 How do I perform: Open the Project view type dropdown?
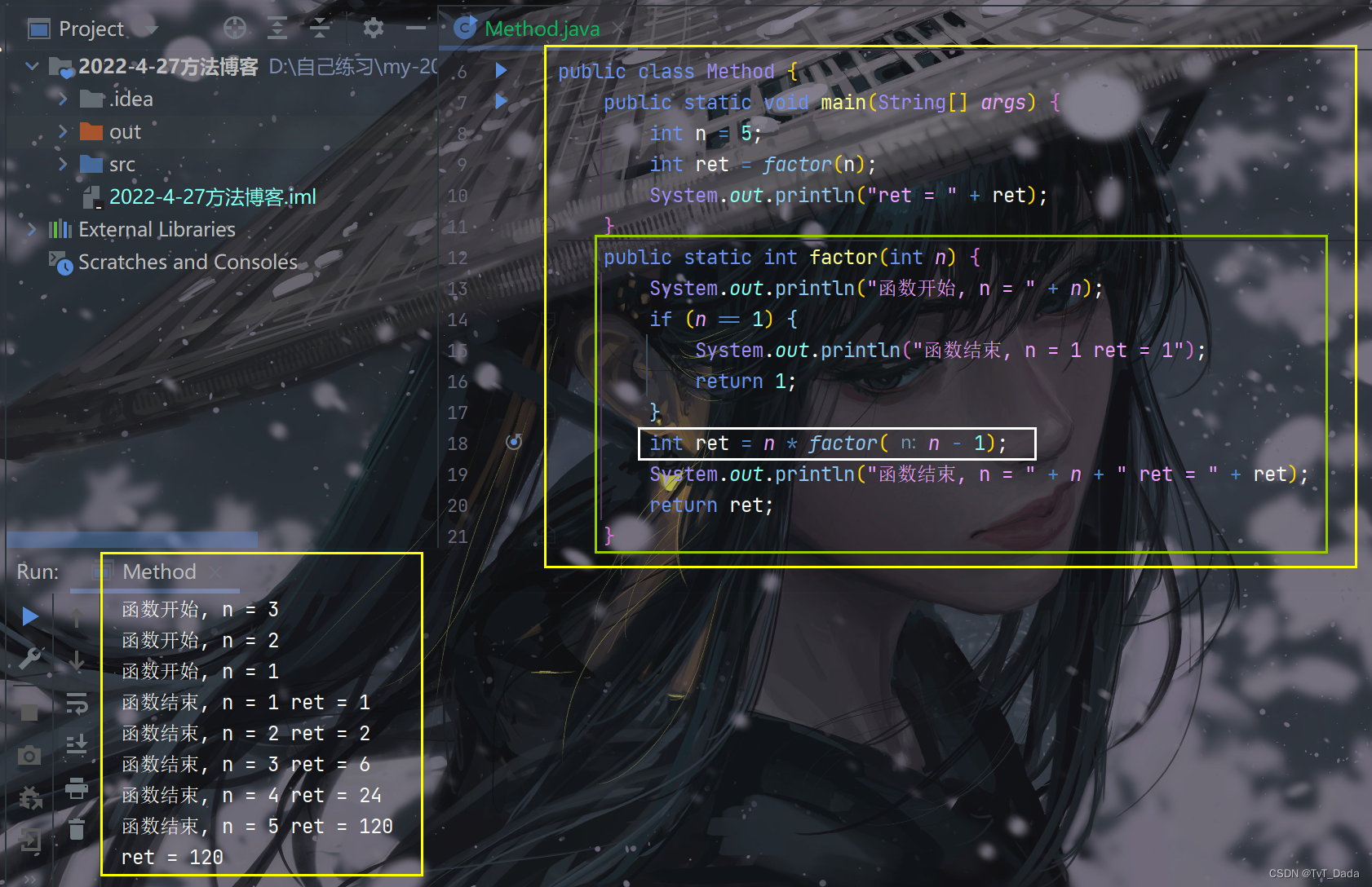tap(151, 29)
